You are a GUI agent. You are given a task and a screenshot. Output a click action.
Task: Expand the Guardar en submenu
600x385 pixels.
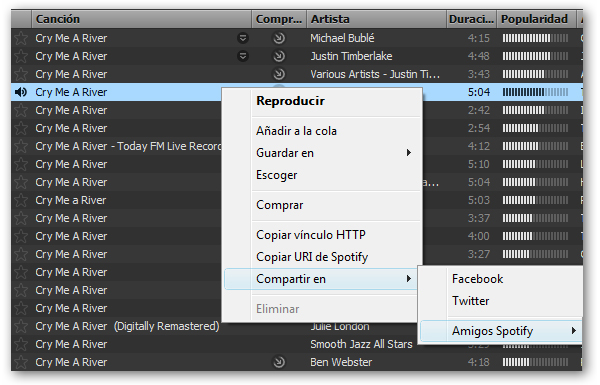coord(323,153)
